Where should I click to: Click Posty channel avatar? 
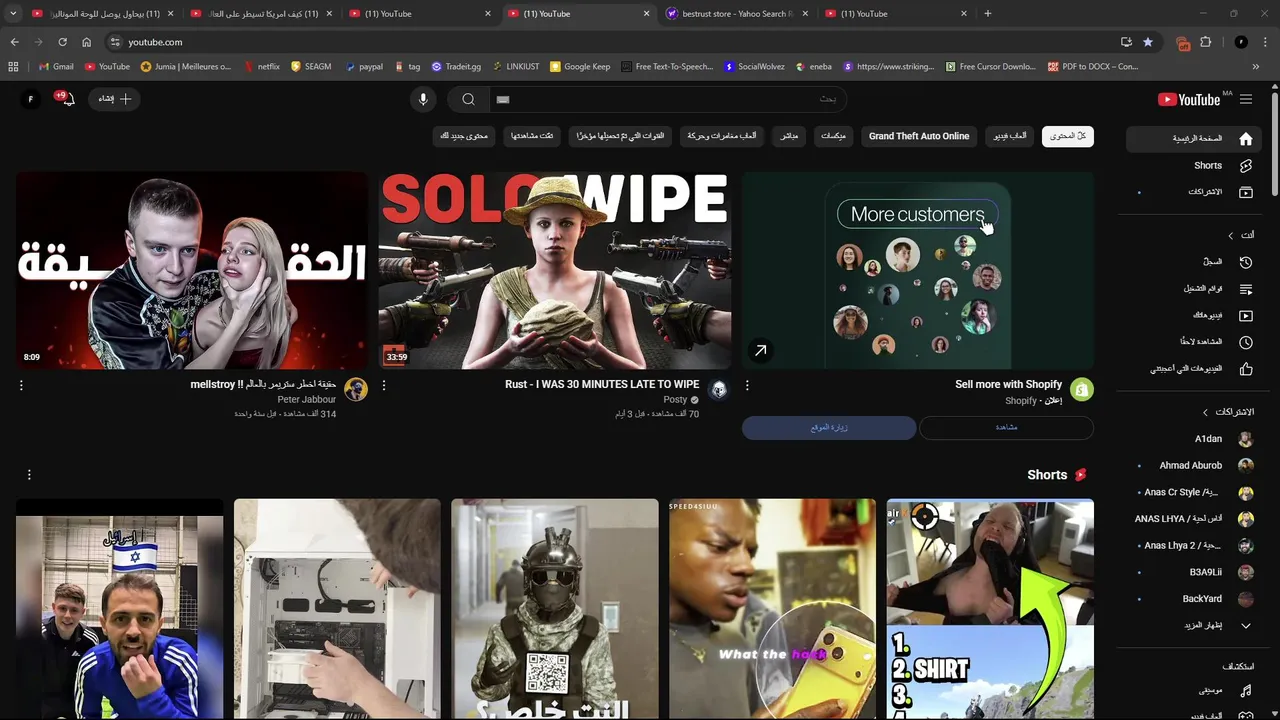click(x=718, y=390)
